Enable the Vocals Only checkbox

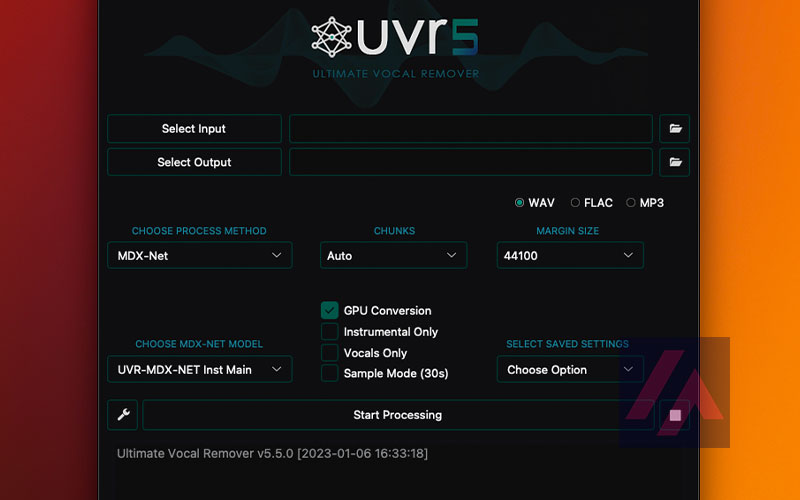(330, 353)
